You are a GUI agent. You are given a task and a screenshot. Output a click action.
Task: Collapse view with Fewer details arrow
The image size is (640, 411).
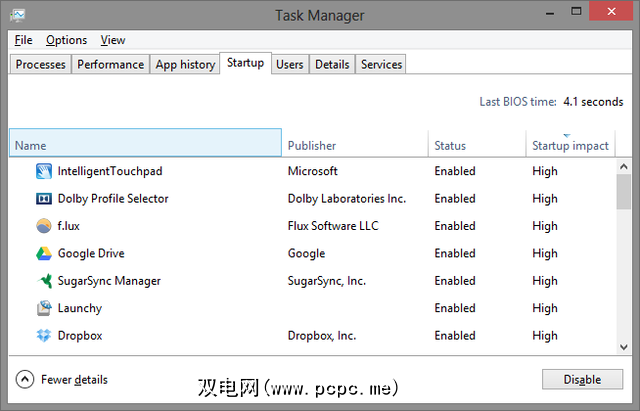[x=25, y=380]
